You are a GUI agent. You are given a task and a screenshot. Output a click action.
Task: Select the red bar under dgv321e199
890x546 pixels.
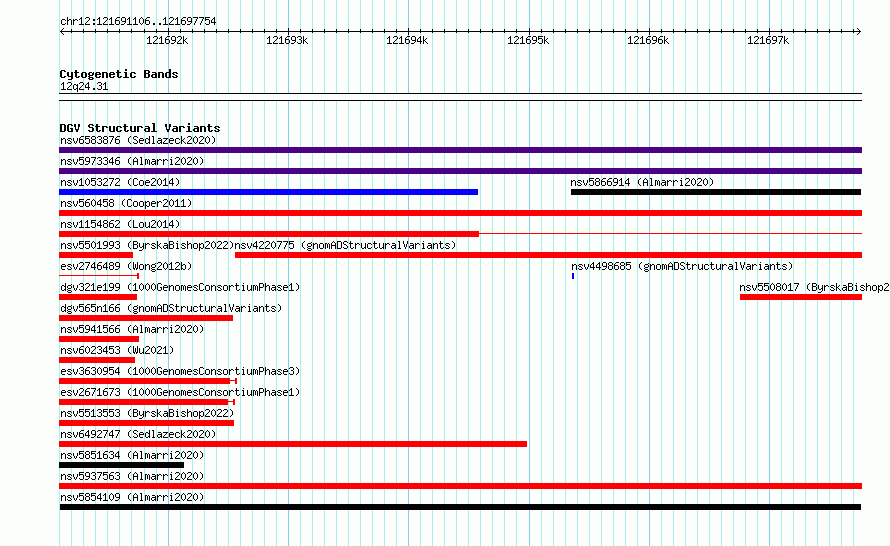click(x=98, y=297)
